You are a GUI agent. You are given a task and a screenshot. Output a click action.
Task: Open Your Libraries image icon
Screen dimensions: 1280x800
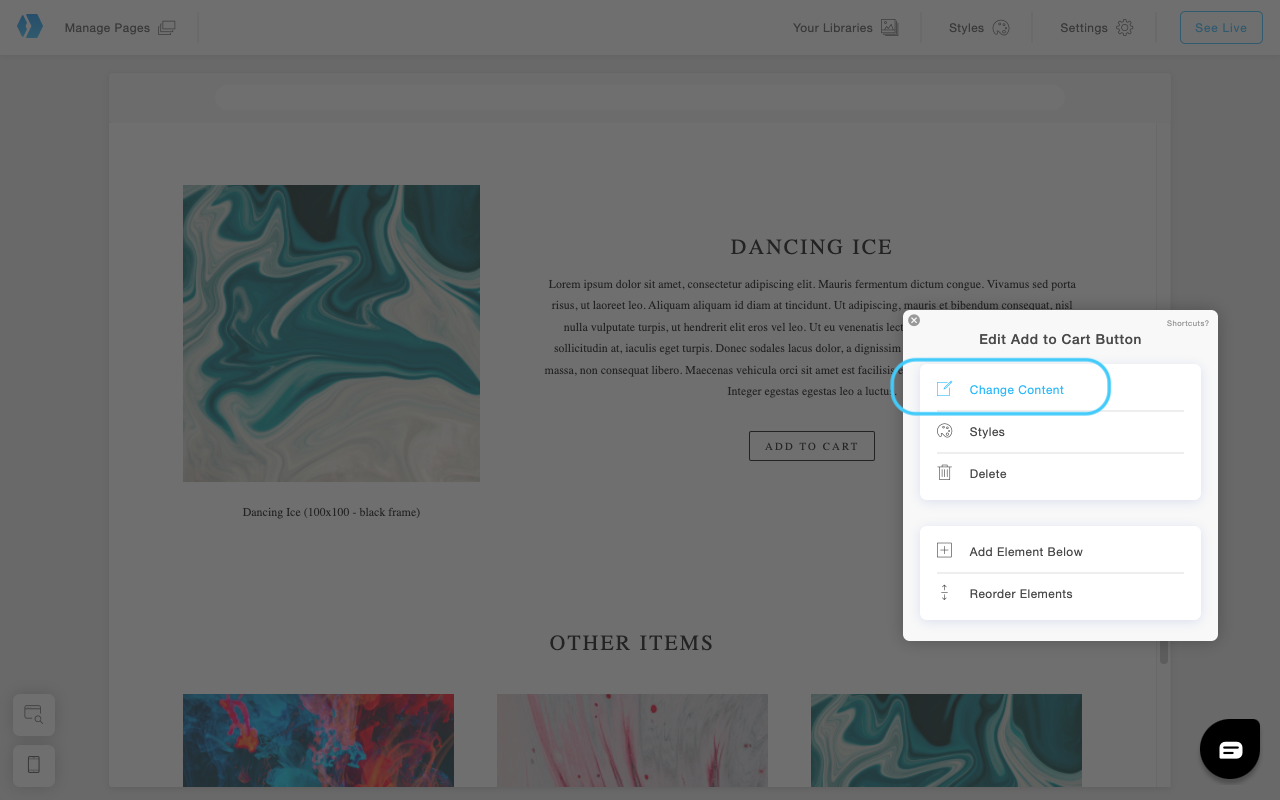889,28
